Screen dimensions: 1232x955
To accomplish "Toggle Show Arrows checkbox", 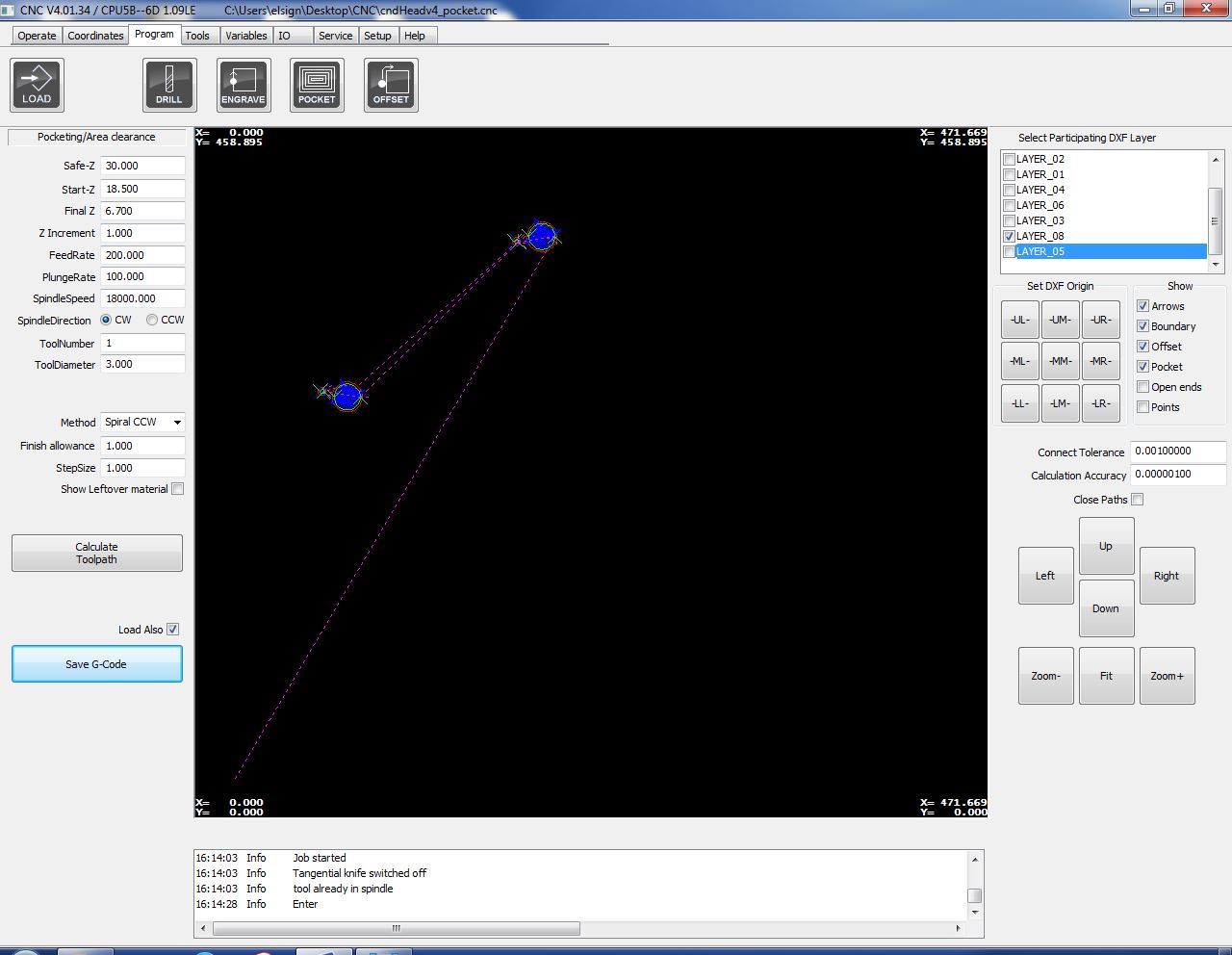I will [1143, 306].
